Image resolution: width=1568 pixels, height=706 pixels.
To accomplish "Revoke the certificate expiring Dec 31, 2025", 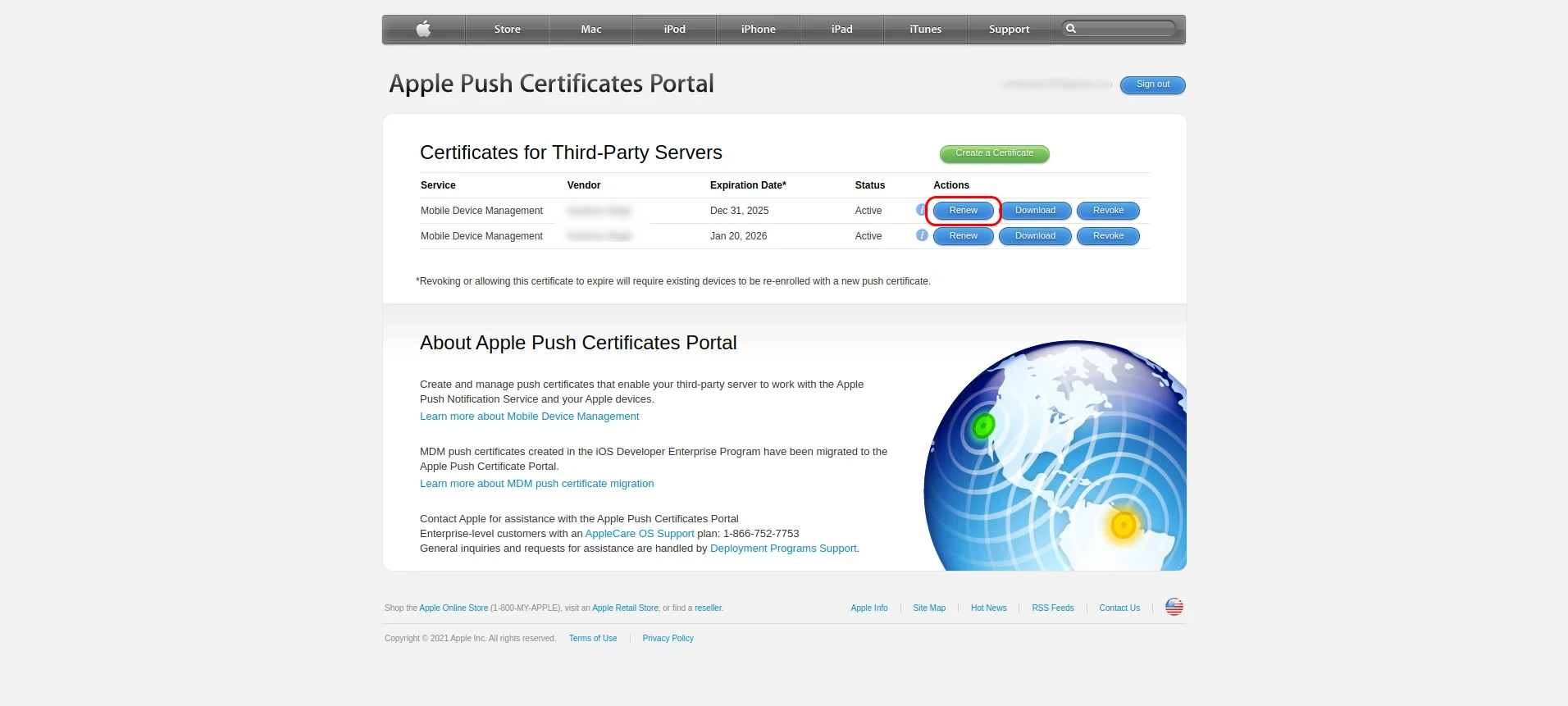I will tap(1108, 211).
